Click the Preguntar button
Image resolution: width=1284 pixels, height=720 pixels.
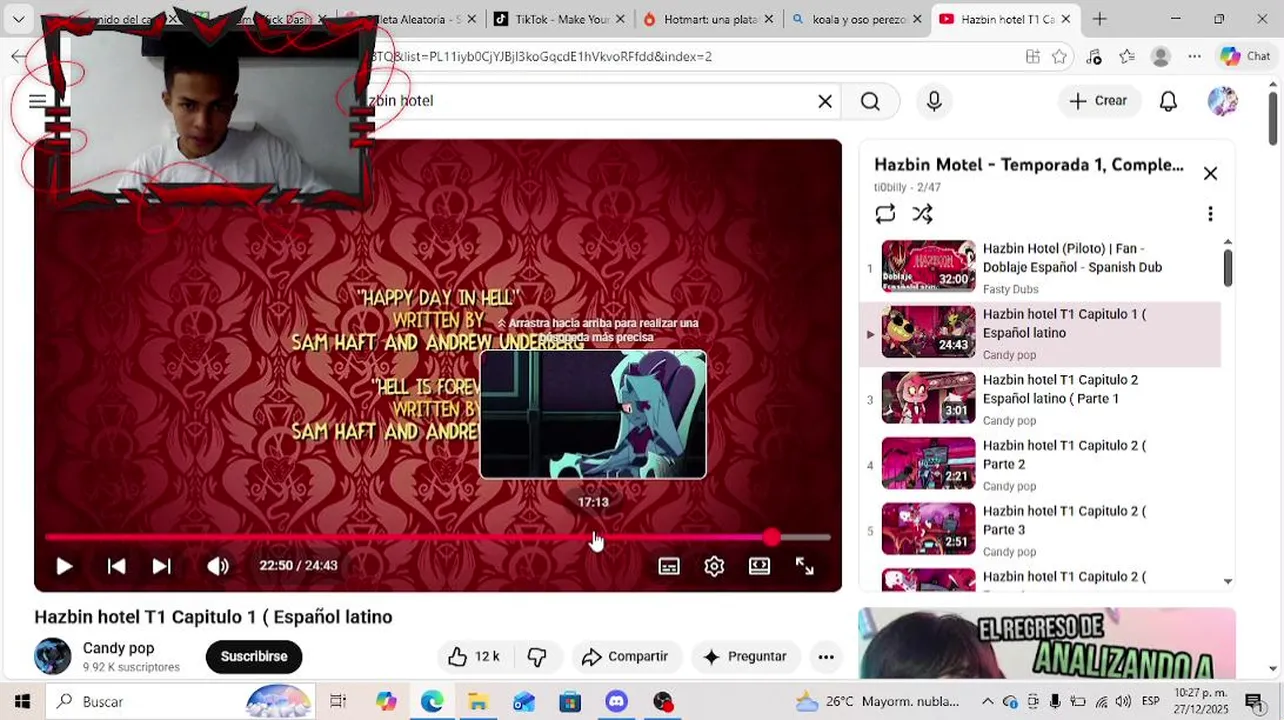tap(745, 657)
